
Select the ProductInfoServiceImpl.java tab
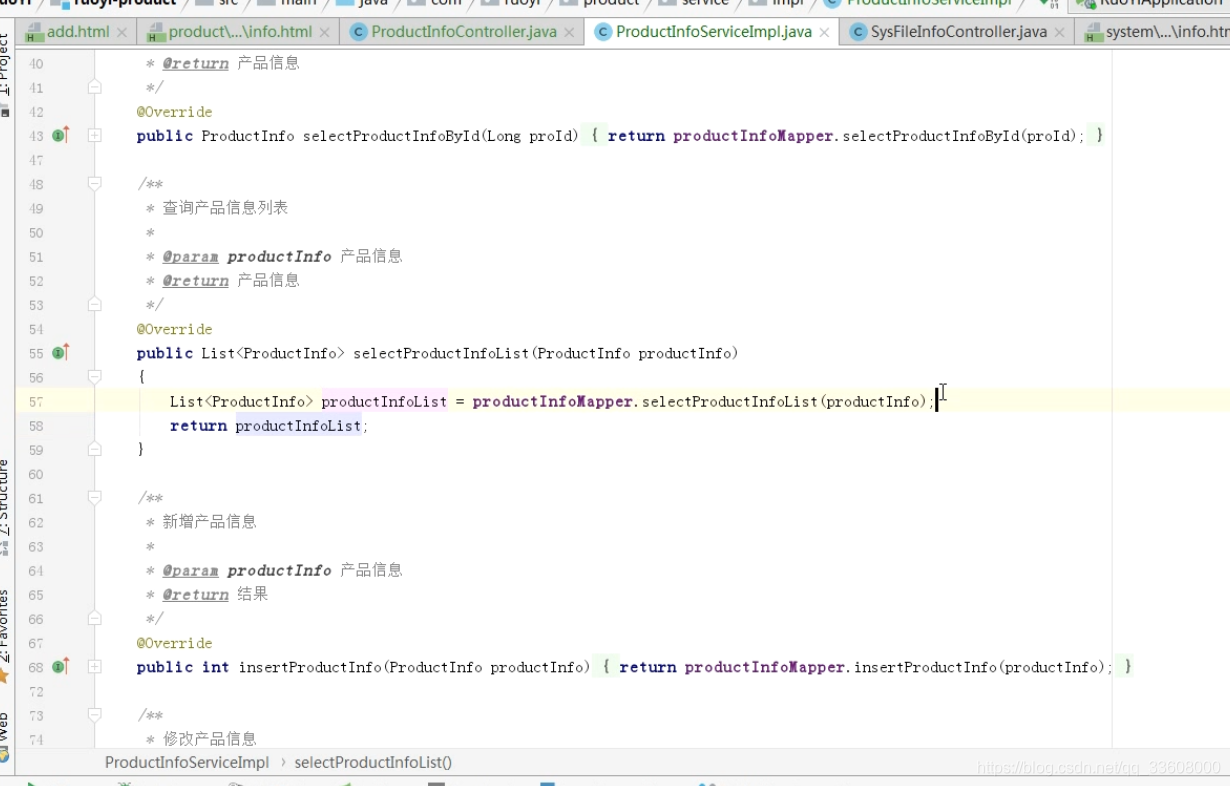713,32
